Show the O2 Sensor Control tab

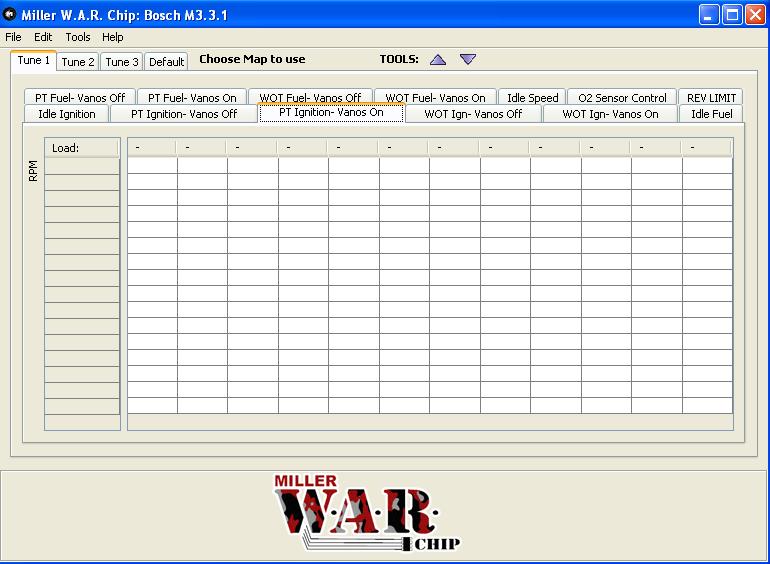(622, 97)
